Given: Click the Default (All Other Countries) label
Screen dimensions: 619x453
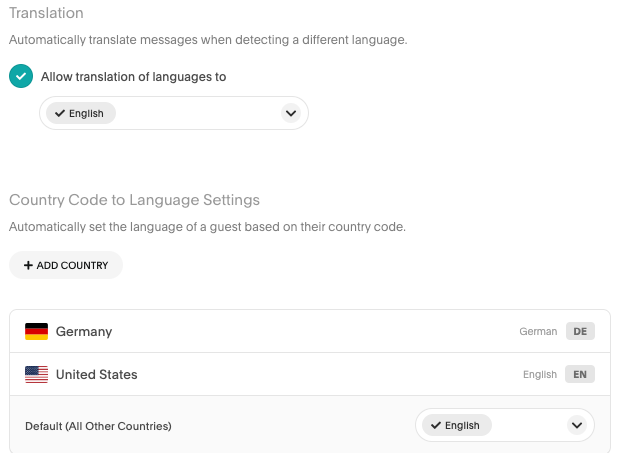Looking at the screenshot, I should coord(98,426).
